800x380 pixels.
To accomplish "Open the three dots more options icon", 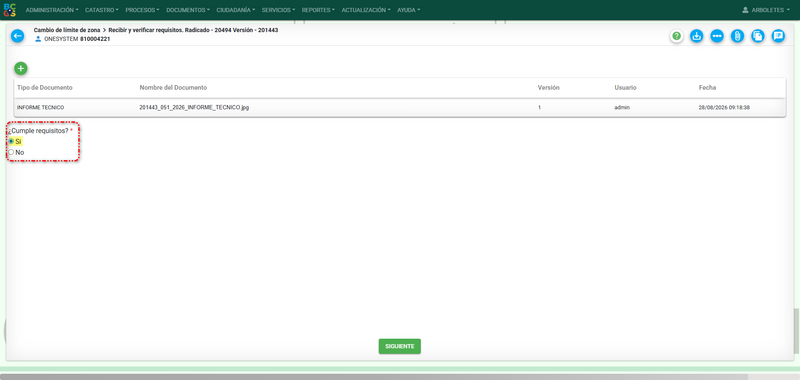I will click(717, 36).
